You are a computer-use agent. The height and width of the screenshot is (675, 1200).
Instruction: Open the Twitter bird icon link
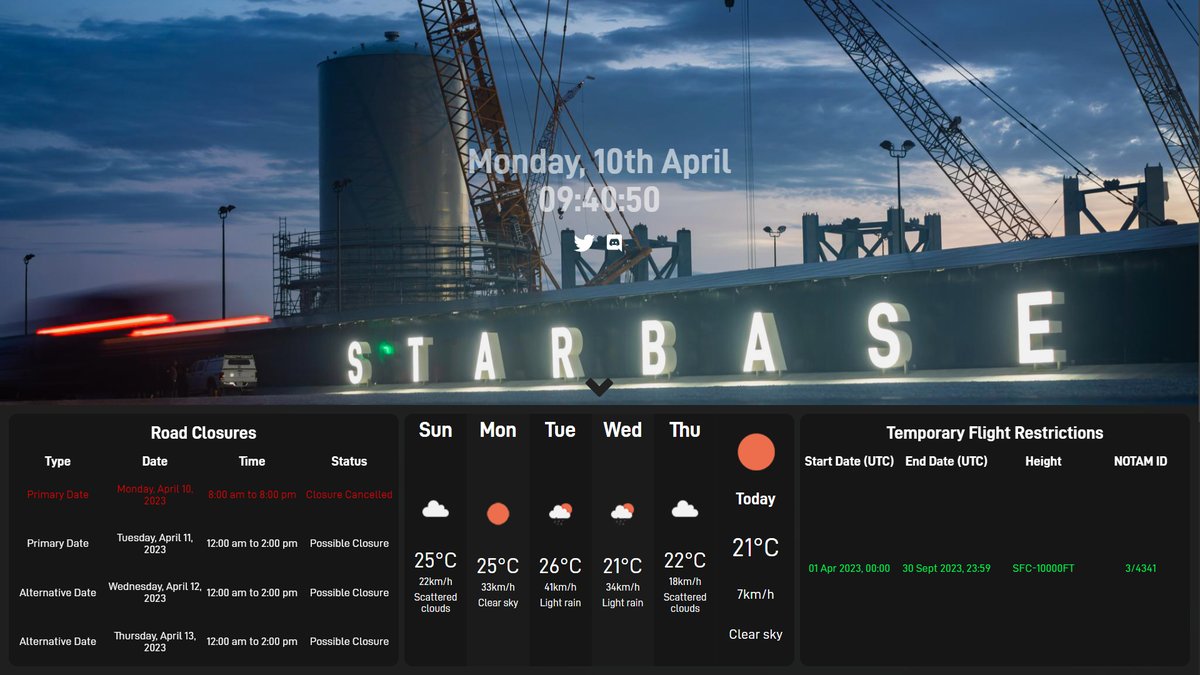click(584, 242)
